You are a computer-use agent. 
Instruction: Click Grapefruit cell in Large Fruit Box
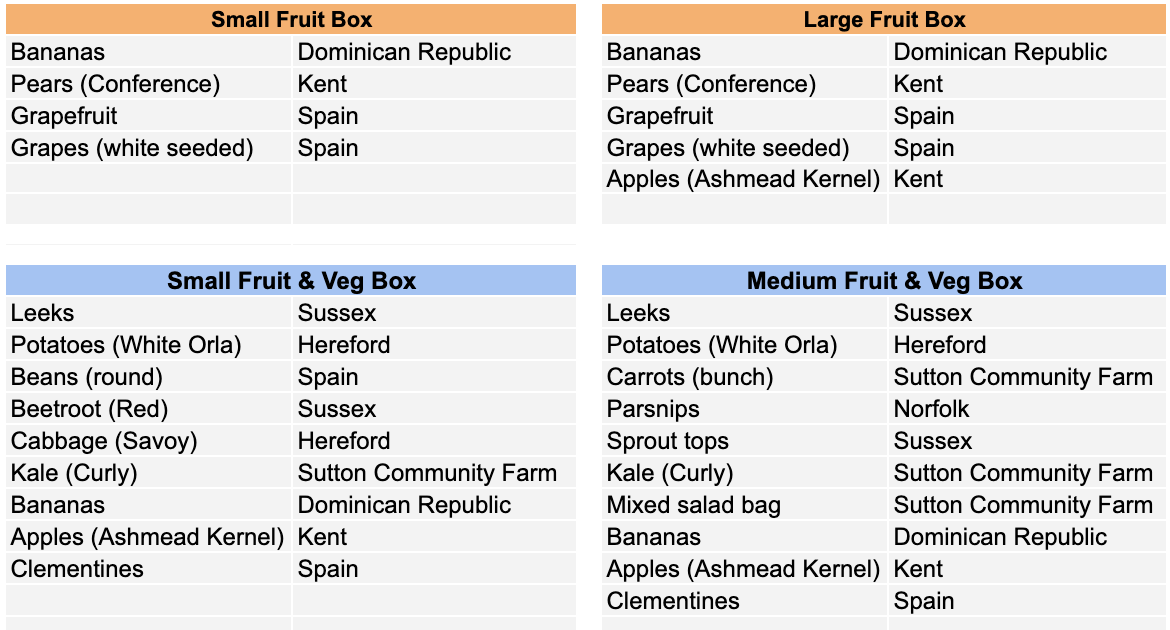coord(745,116)
